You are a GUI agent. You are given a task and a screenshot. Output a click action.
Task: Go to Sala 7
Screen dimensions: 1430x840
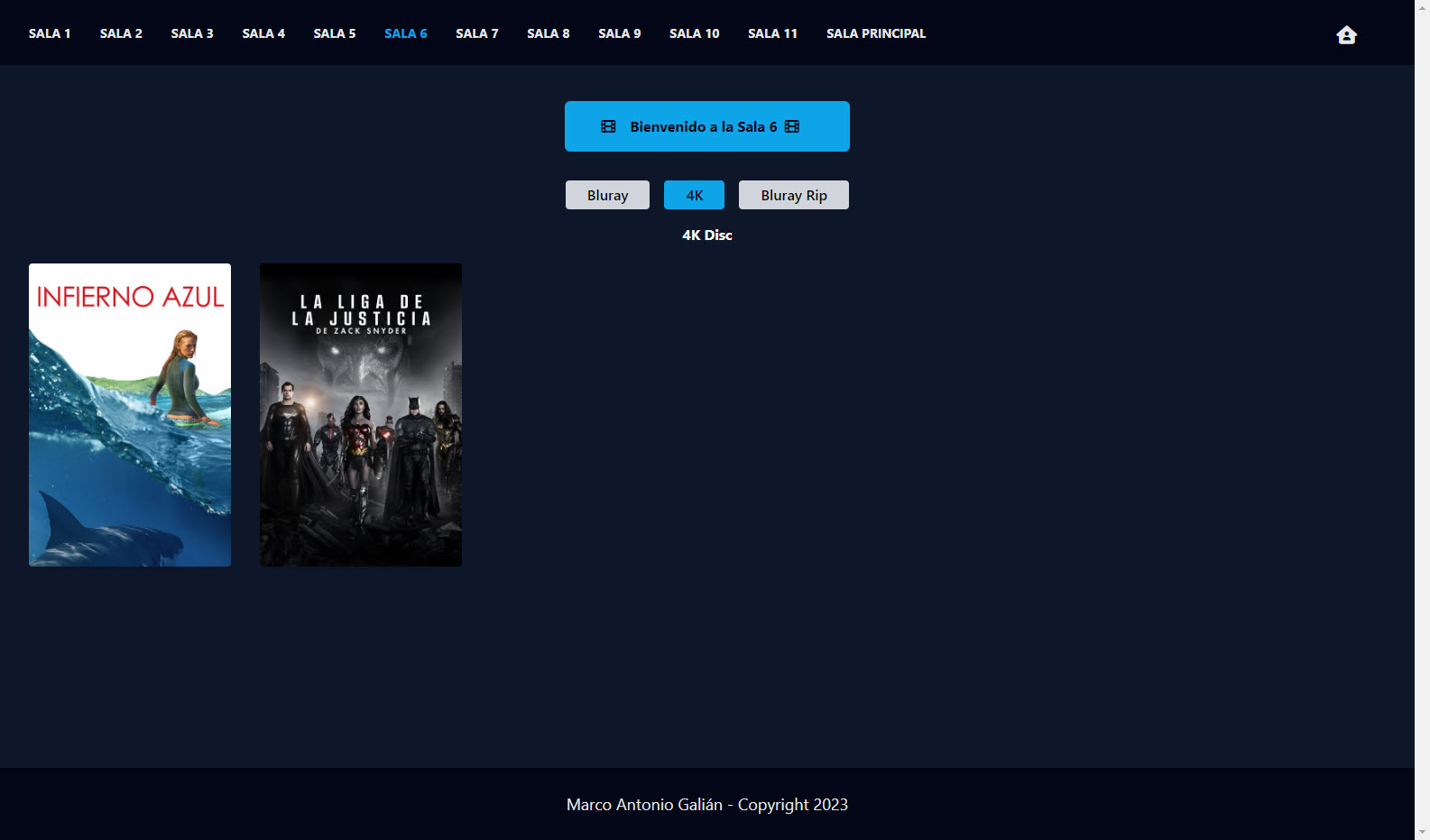(x=477, y=33)
